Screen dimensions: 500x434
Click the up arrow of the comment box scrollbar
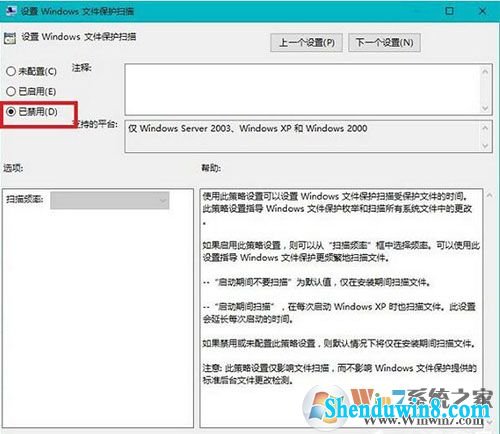[485, 71]
